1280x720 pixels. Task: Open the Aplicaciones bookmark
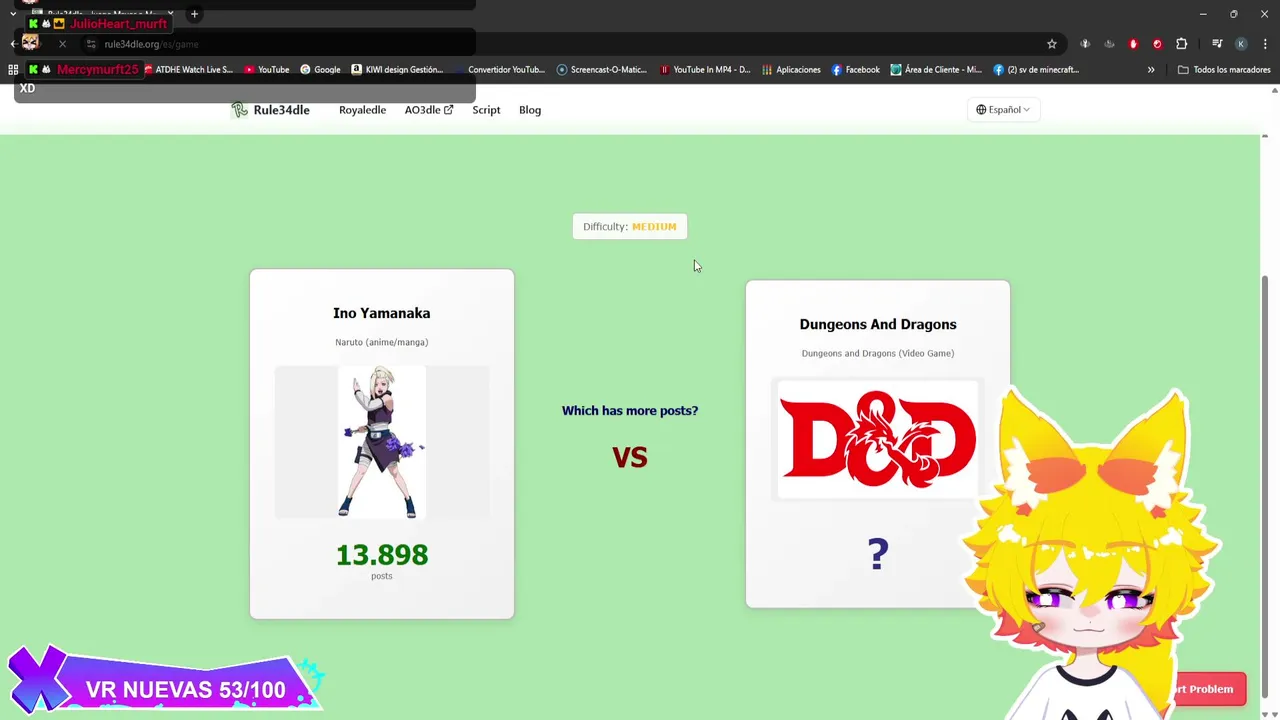click(791, 70)
